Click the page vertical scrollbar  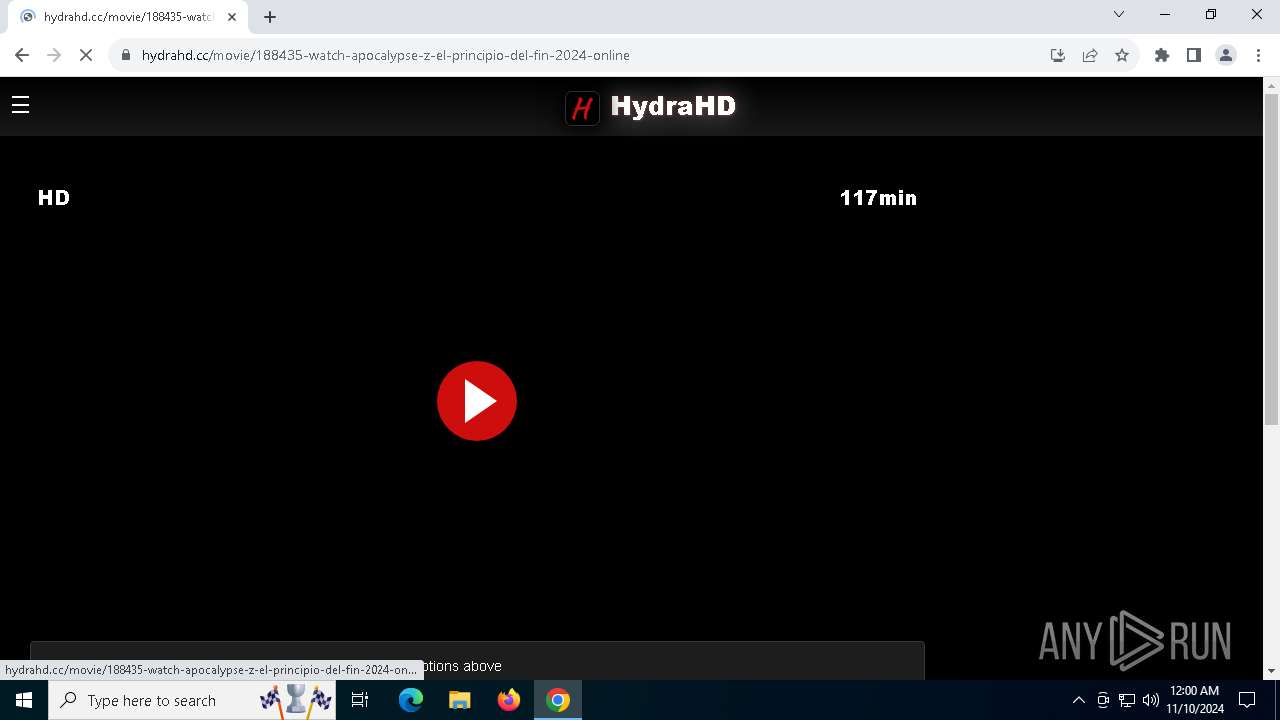pos(1271,260)
